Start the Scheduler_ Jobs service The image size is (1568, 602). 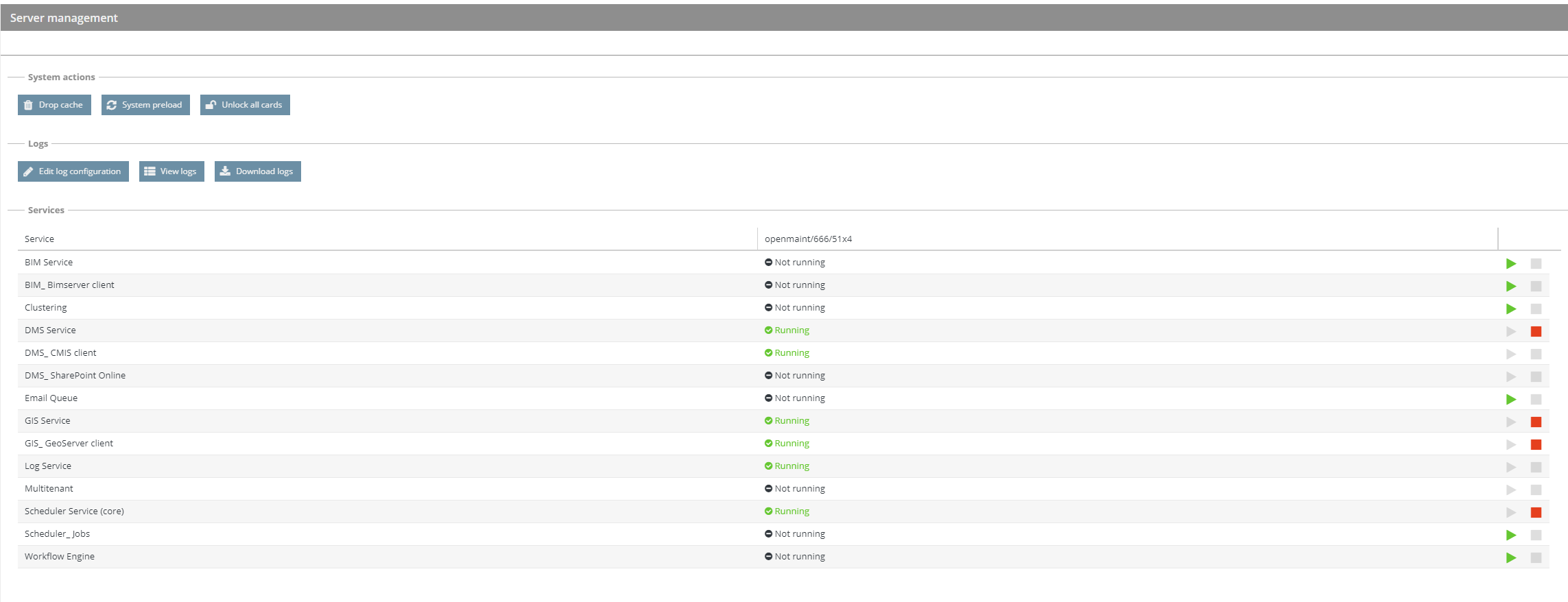coord(1510,535)
